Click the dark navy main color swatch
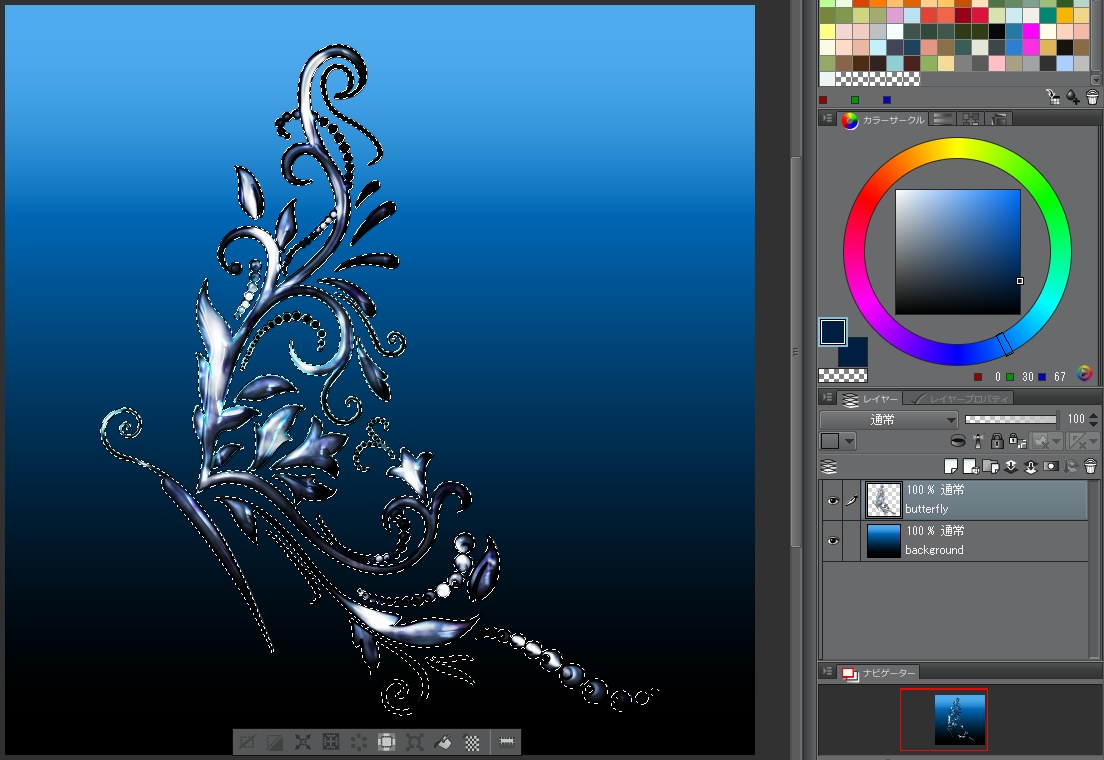Viewport: 1104px width, 760px height. click(833, 332)
